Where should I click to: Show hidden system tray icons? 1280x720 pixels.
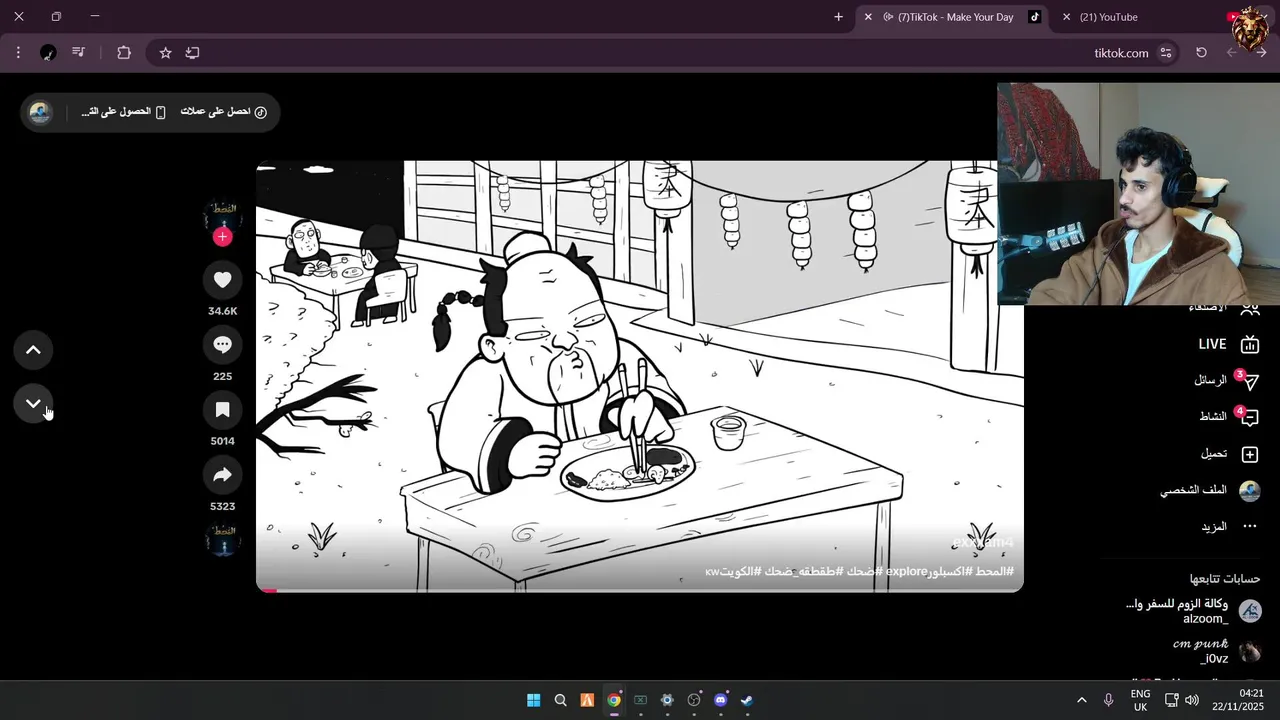click(1082, 700)
